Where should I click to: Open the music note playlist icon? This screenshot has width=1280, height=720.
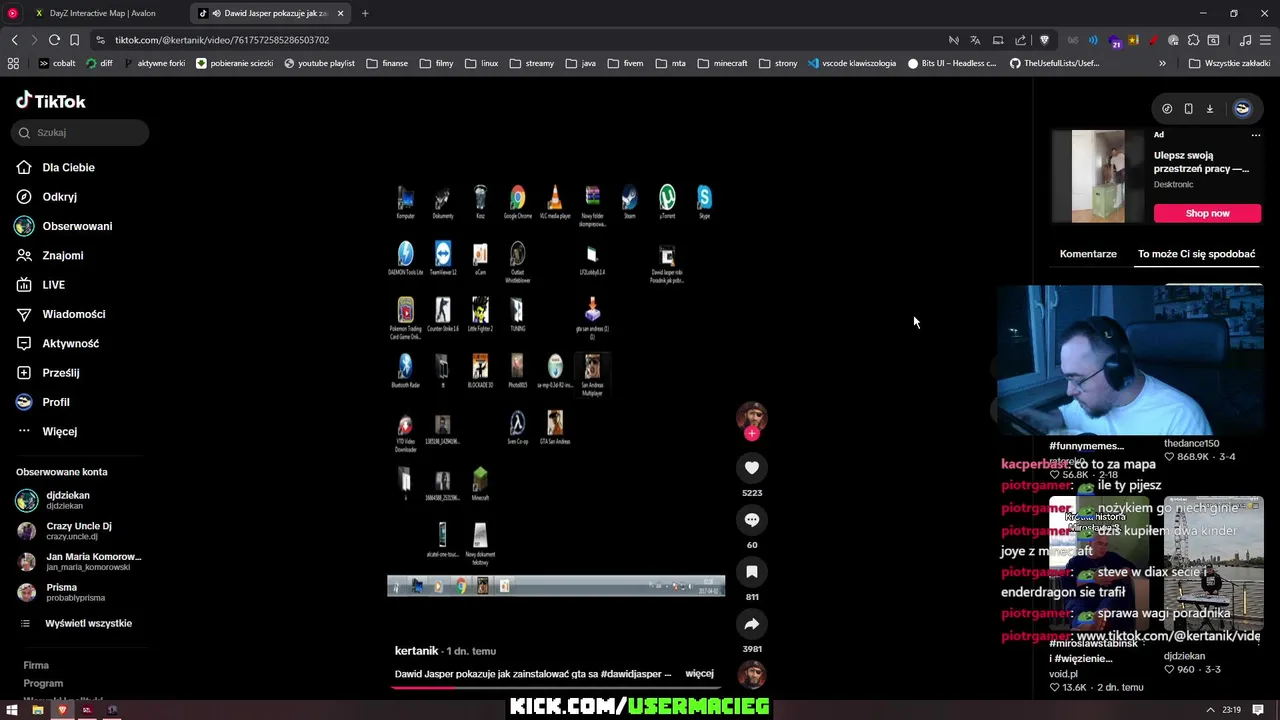click(x=1245, y=40)
